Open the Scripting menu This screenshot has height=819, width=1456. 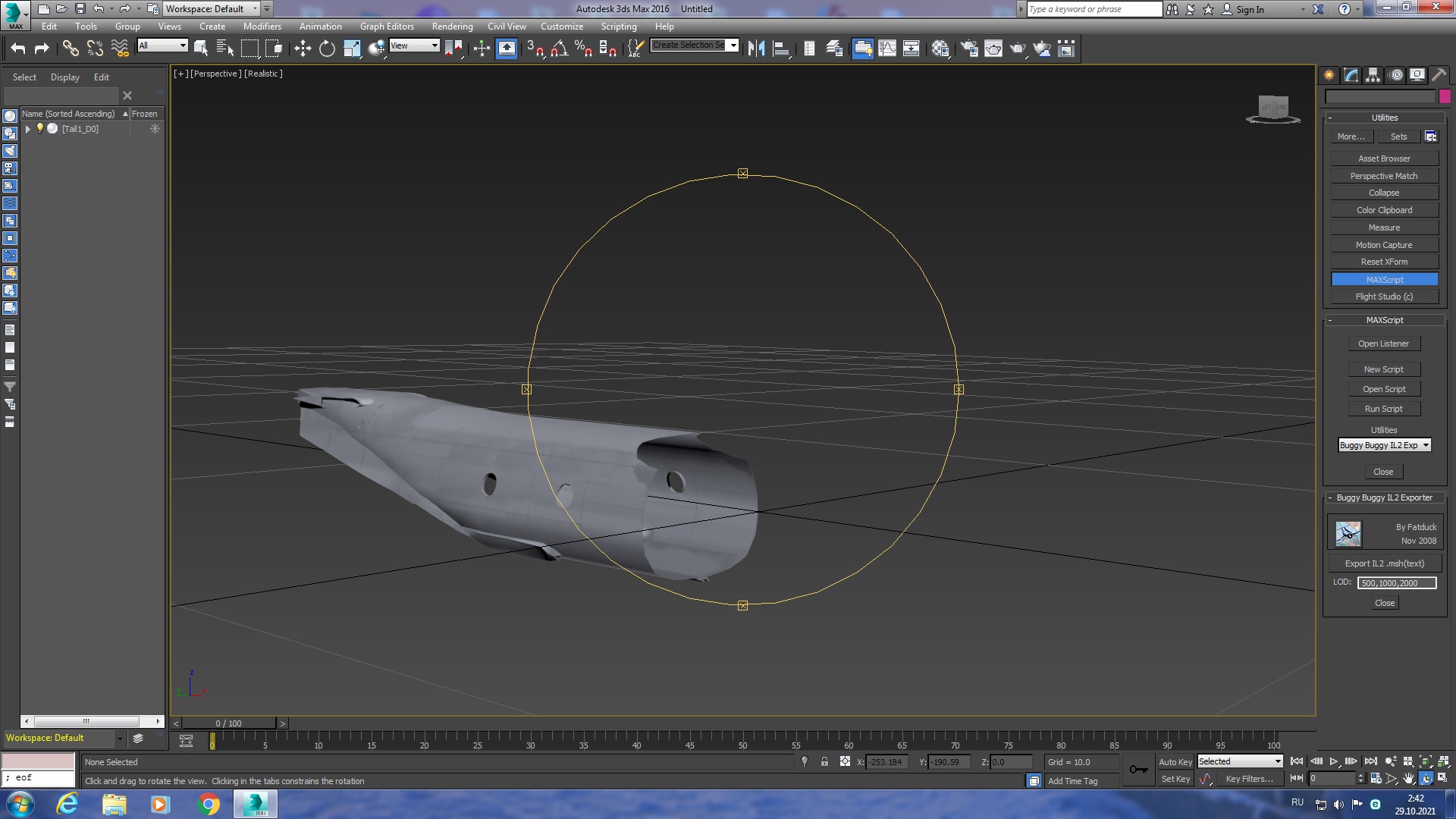[x=618, y=27]
